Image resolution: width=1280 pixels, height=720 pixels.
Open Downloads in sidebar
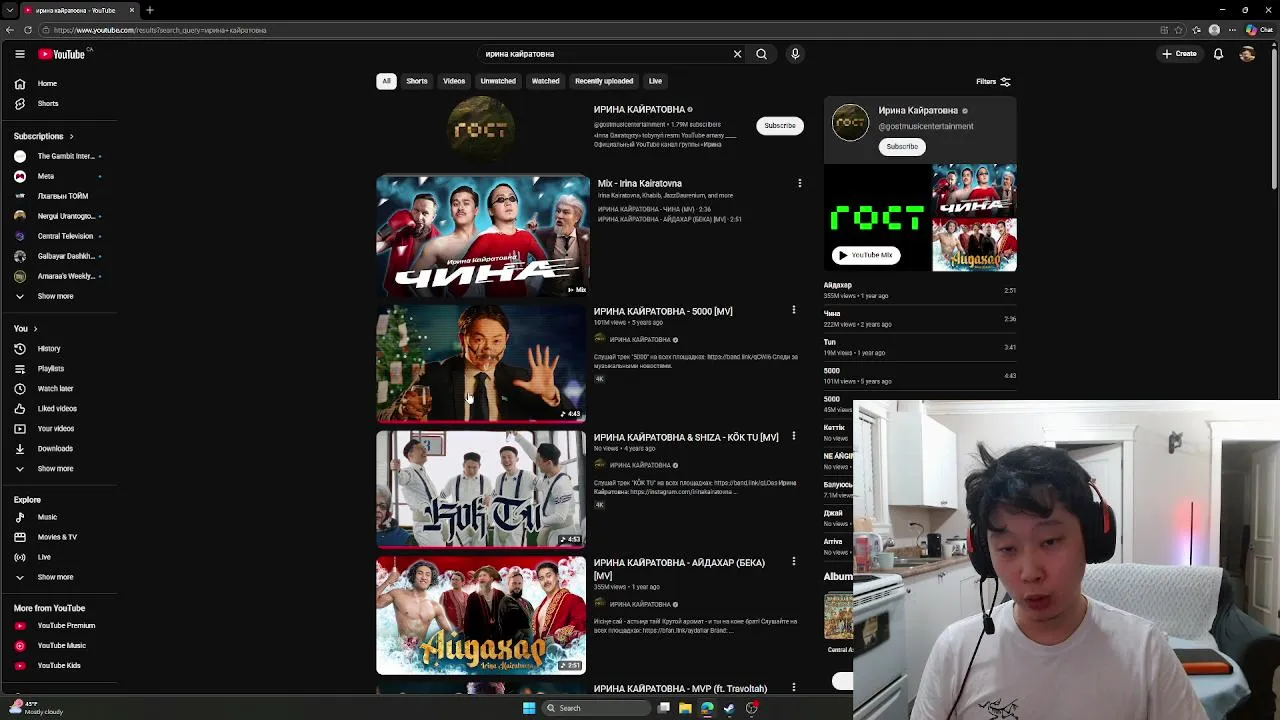[55, 449]
